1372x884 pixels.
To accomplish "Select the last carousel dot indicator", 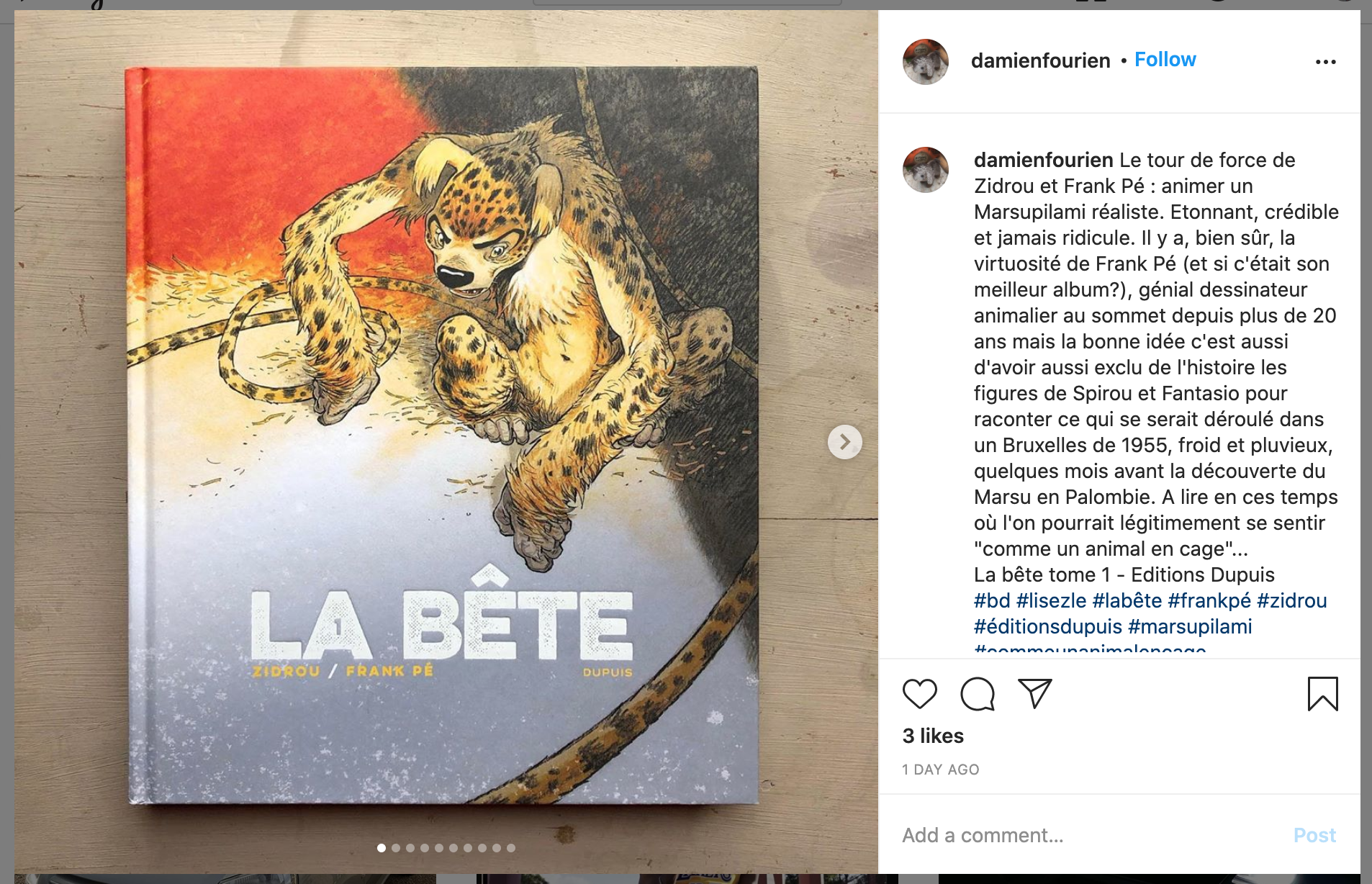I will 511,848.
